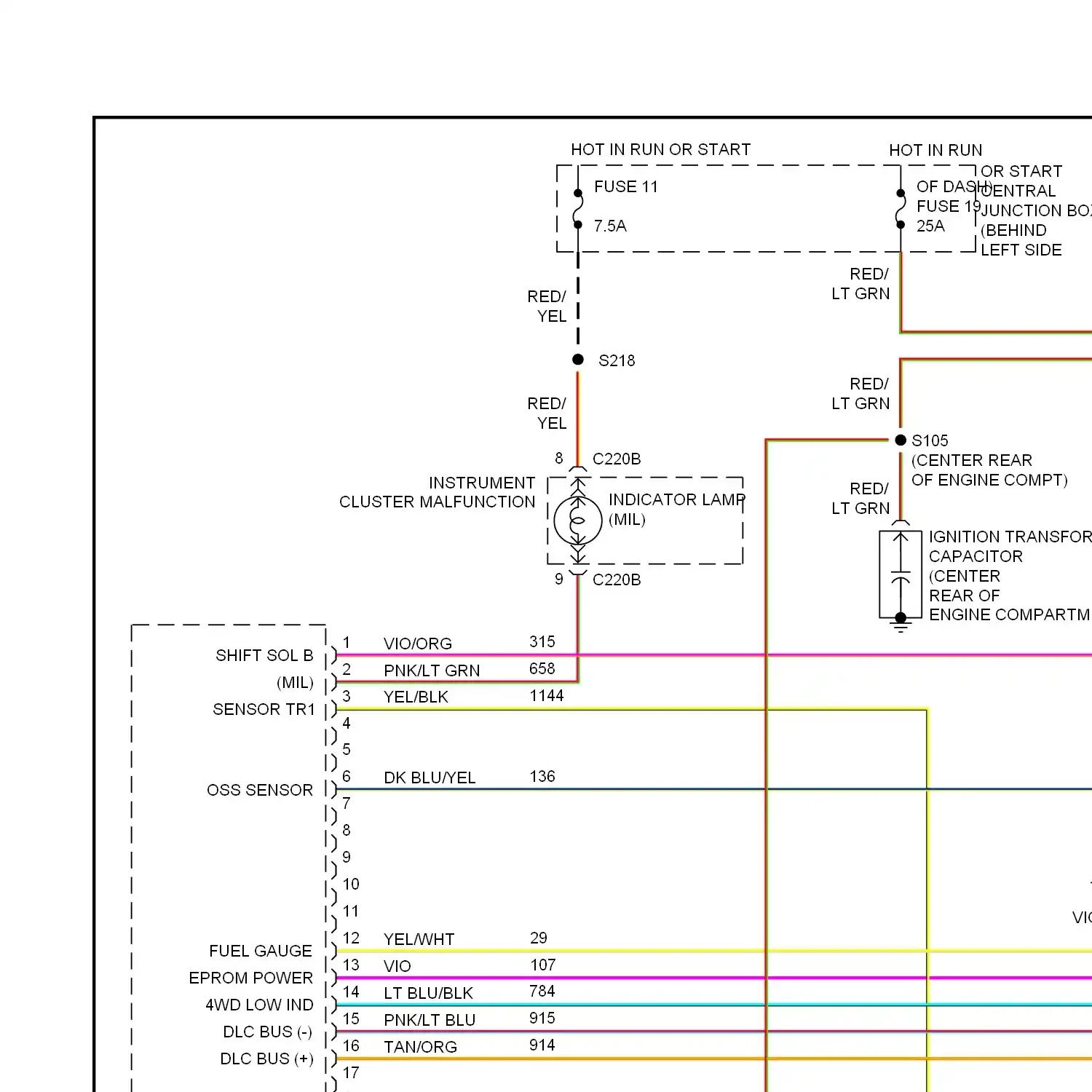Select the S105 splice dot

(x=901, y=440)
